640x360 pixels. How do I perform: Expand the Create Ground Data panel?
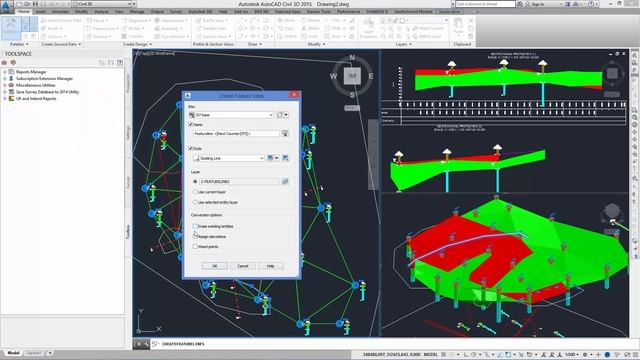61,44
